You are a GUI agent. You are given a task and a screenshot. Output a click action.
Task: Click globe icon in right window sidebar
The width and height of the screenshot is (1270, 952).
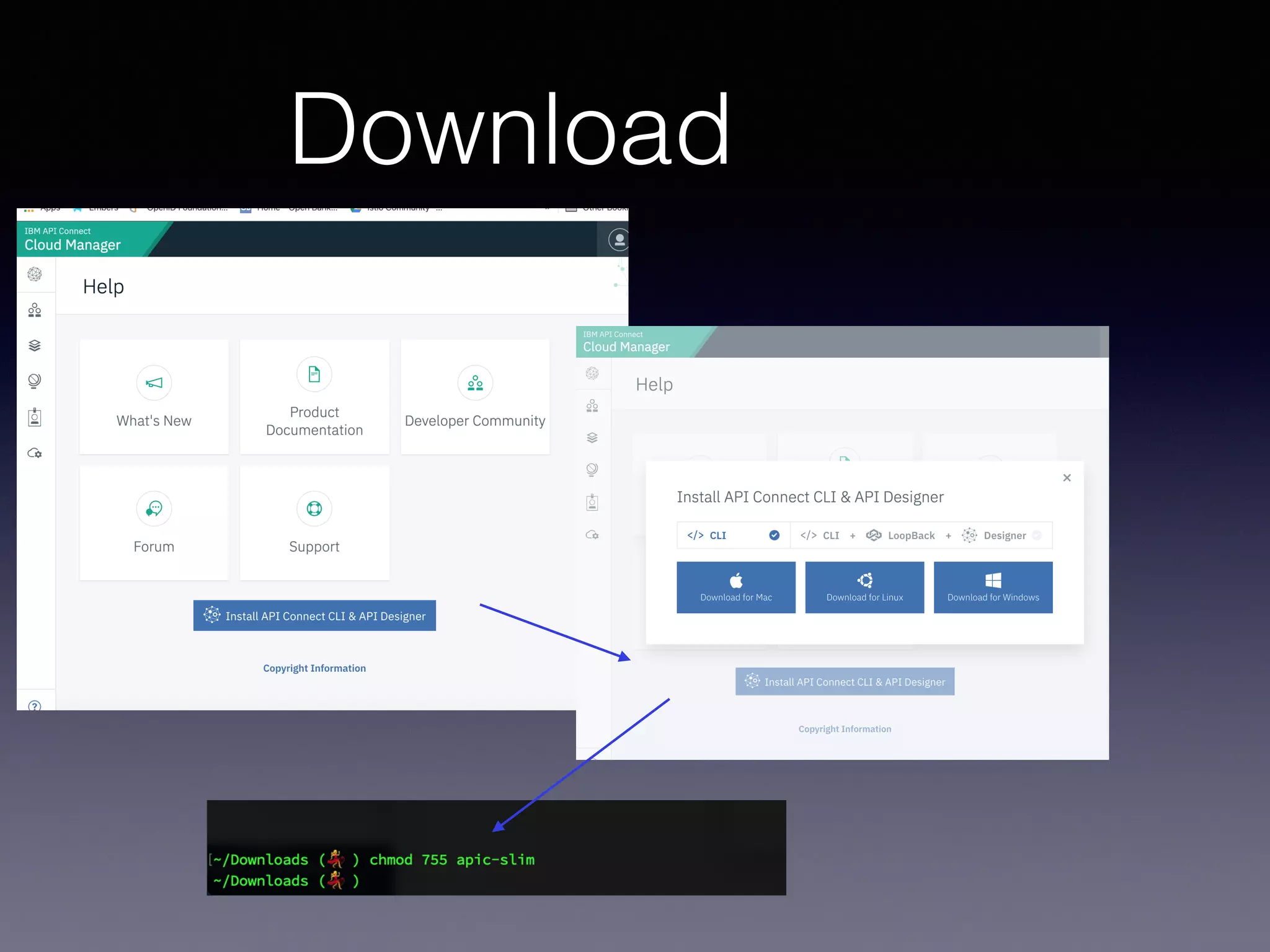tap(592, 470)
